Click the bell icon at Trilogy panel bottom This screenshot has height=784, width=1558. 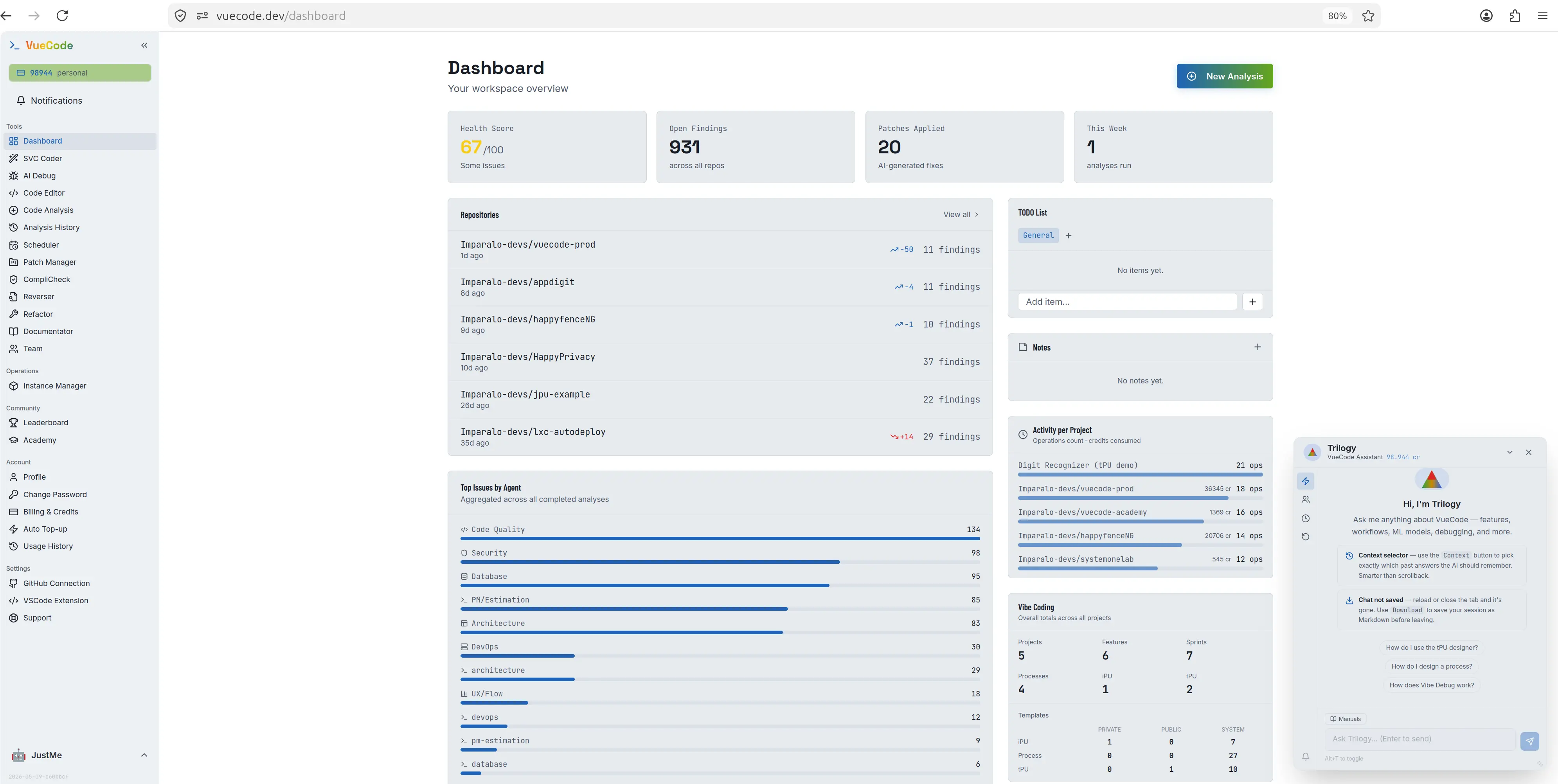point(1306,756)
